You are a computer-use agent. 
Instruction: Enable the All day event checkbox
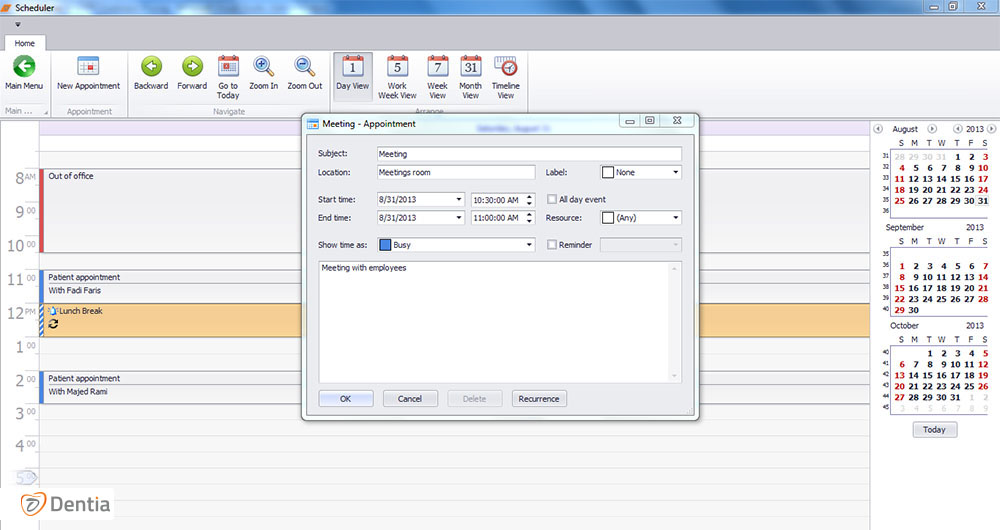[x=553, y=200]
